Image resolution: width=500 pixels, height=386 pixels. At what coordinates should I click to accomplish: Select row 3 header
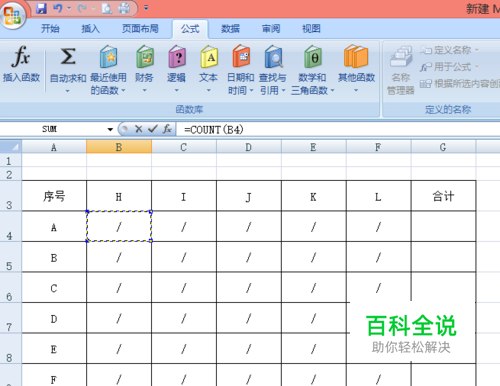[10, 196]
